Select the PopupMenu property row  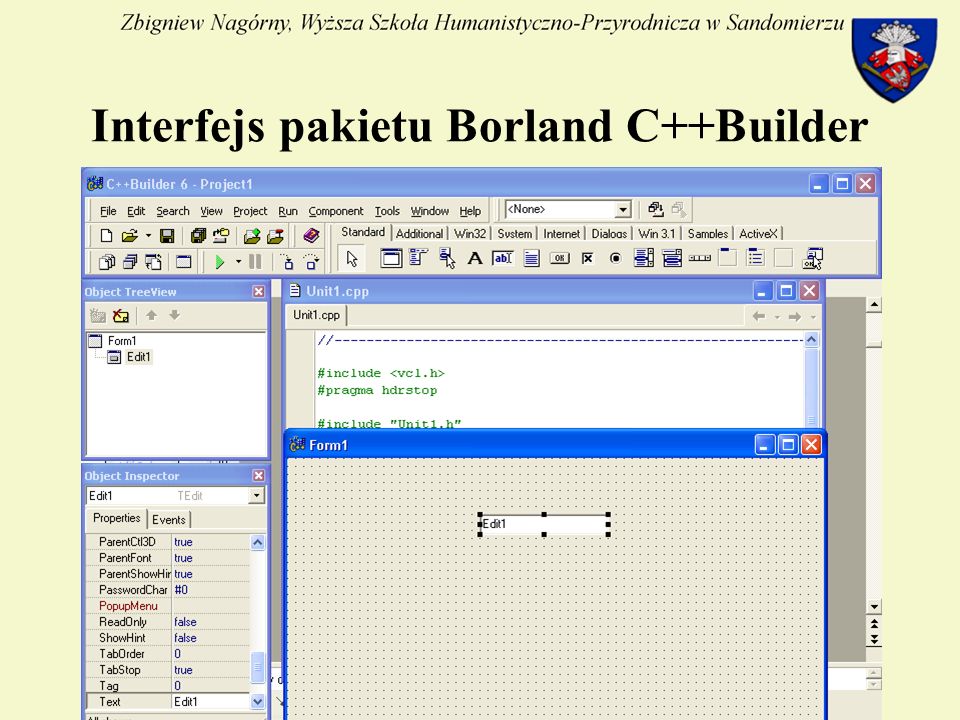[168, 606]
